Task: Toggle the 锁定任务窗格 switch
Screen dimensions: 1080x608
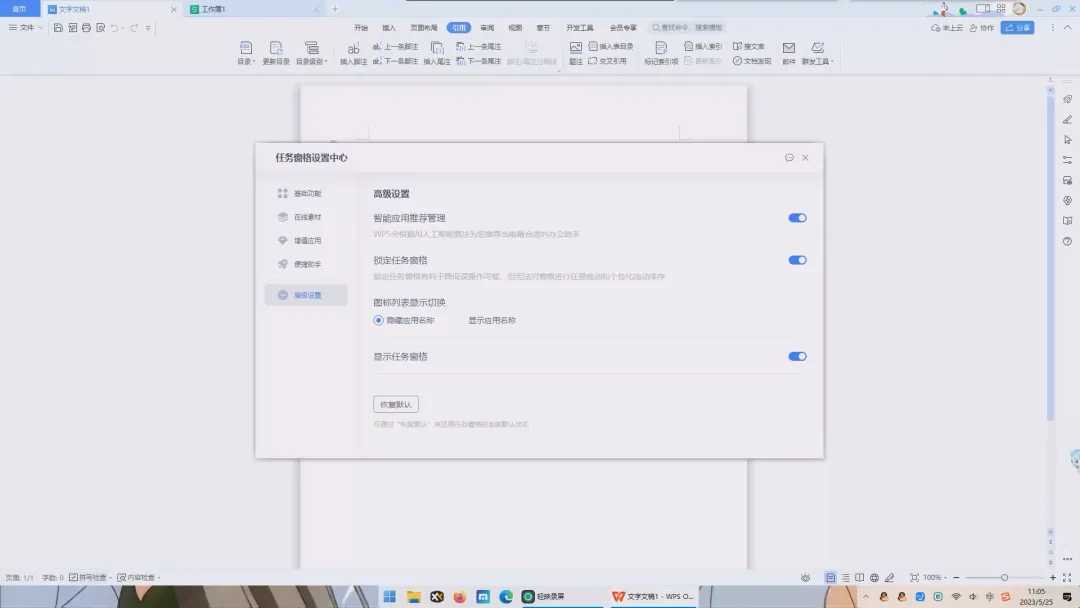Action: (797, 260)
